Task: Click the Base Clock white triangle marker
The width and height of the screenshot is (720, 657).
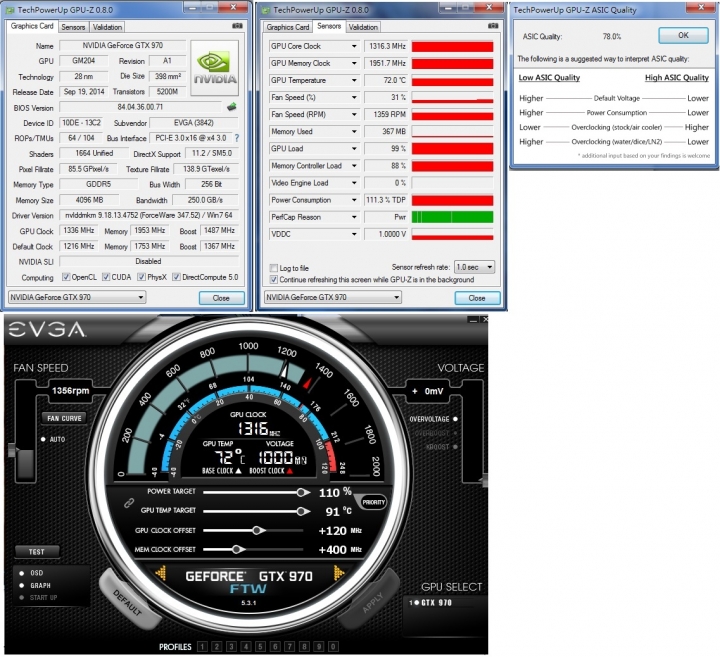Action: tap(238, 471)
